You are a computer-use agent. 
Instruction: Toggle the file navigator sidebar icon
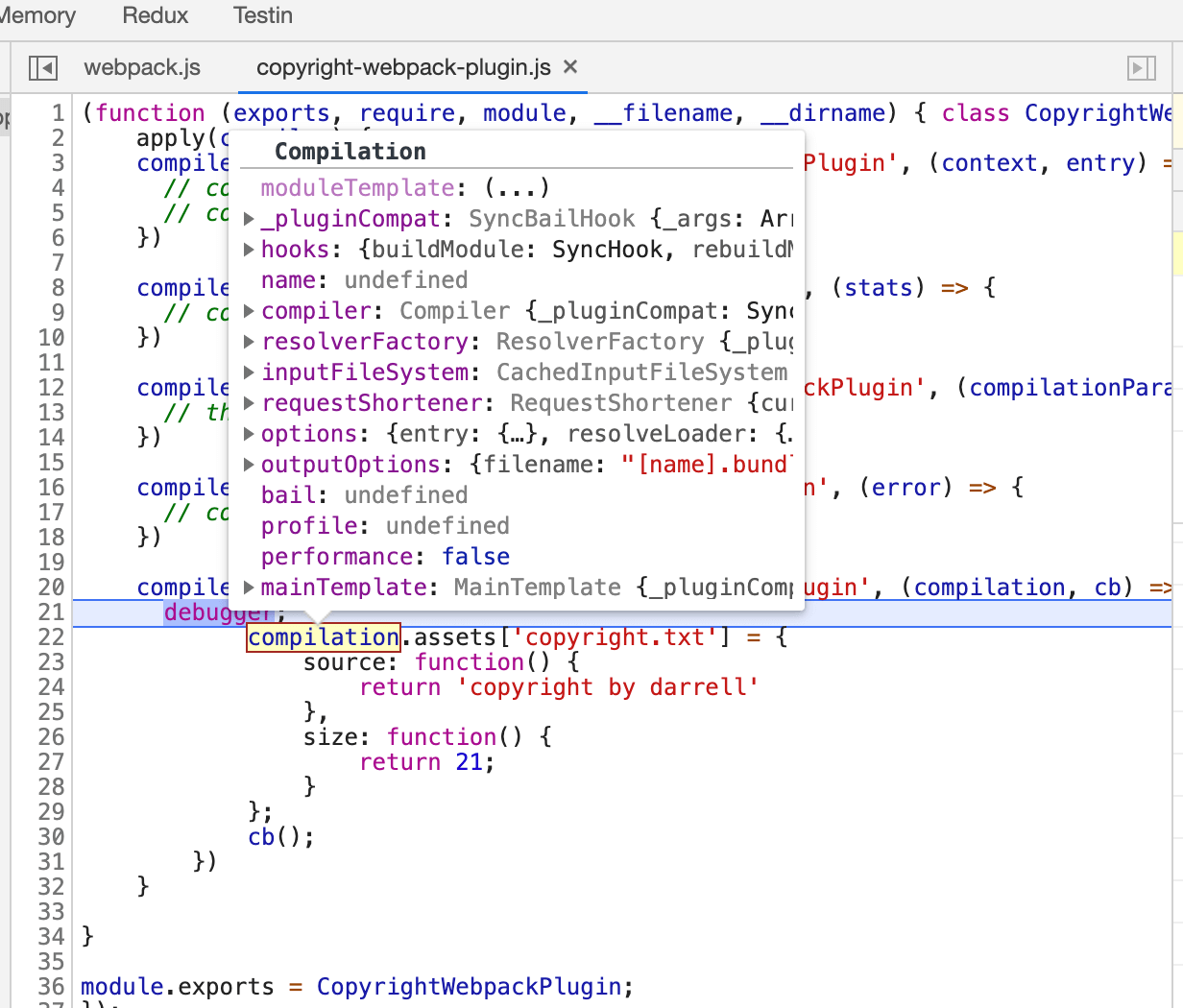[42, 68]
